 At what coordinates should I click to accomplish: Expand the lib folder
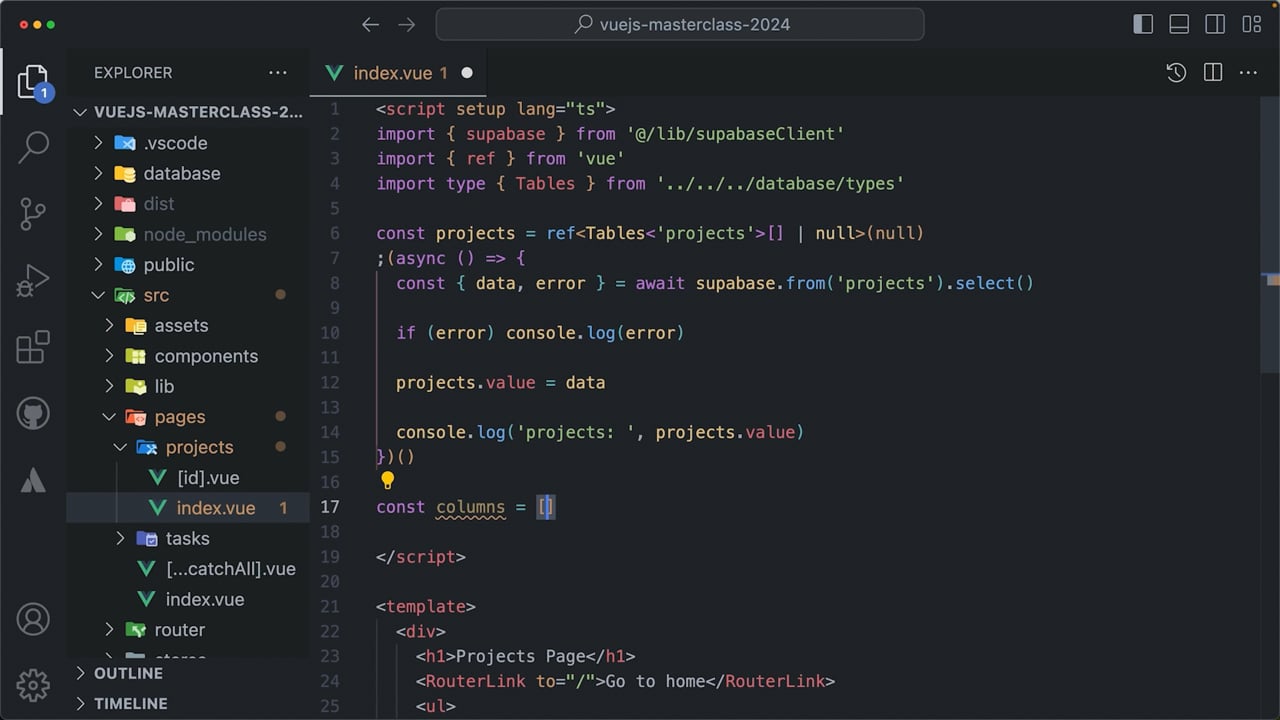click(x=188, y=386)
